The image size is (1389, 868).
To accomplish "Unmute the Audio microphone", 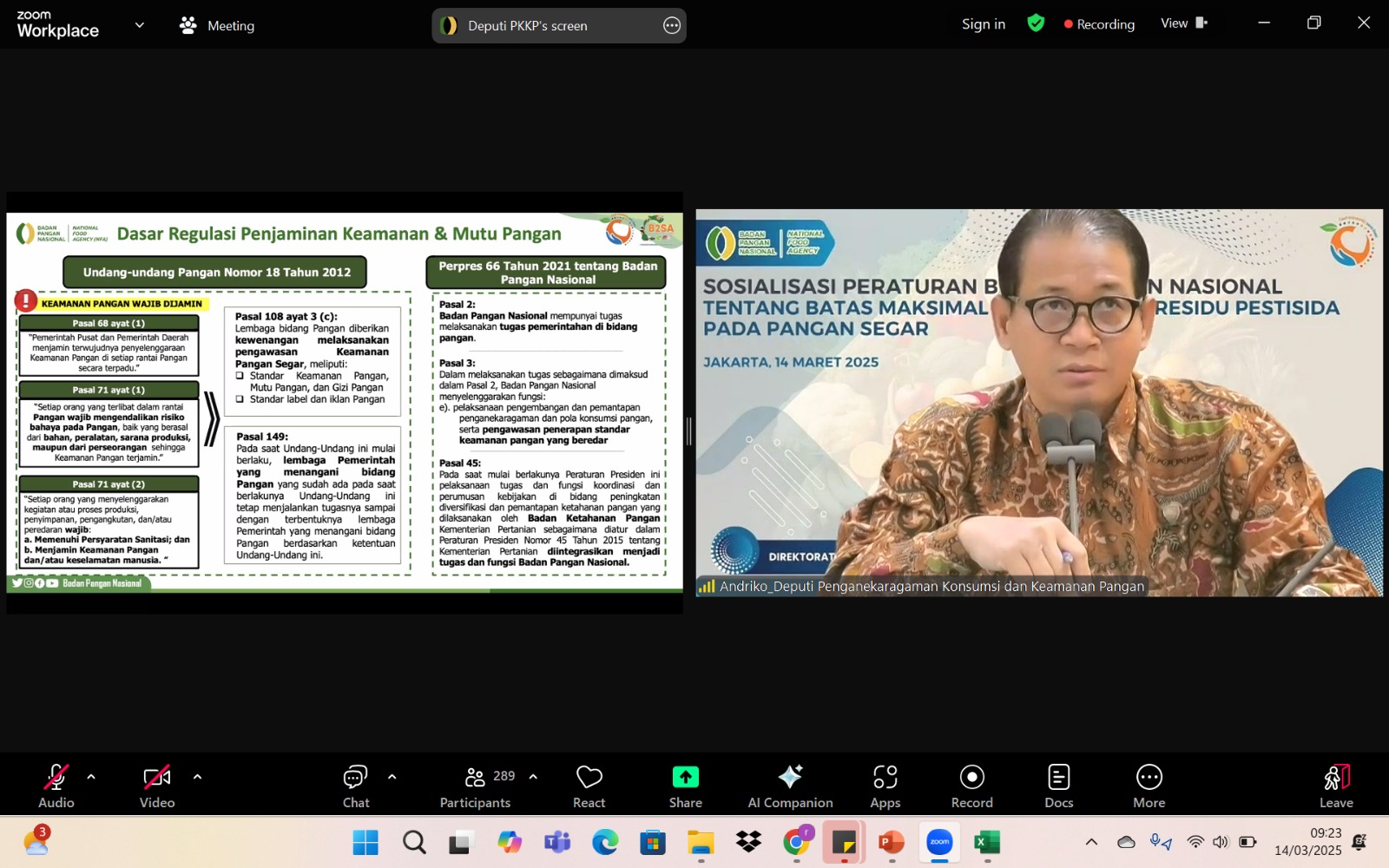I will tap(56, 786).
